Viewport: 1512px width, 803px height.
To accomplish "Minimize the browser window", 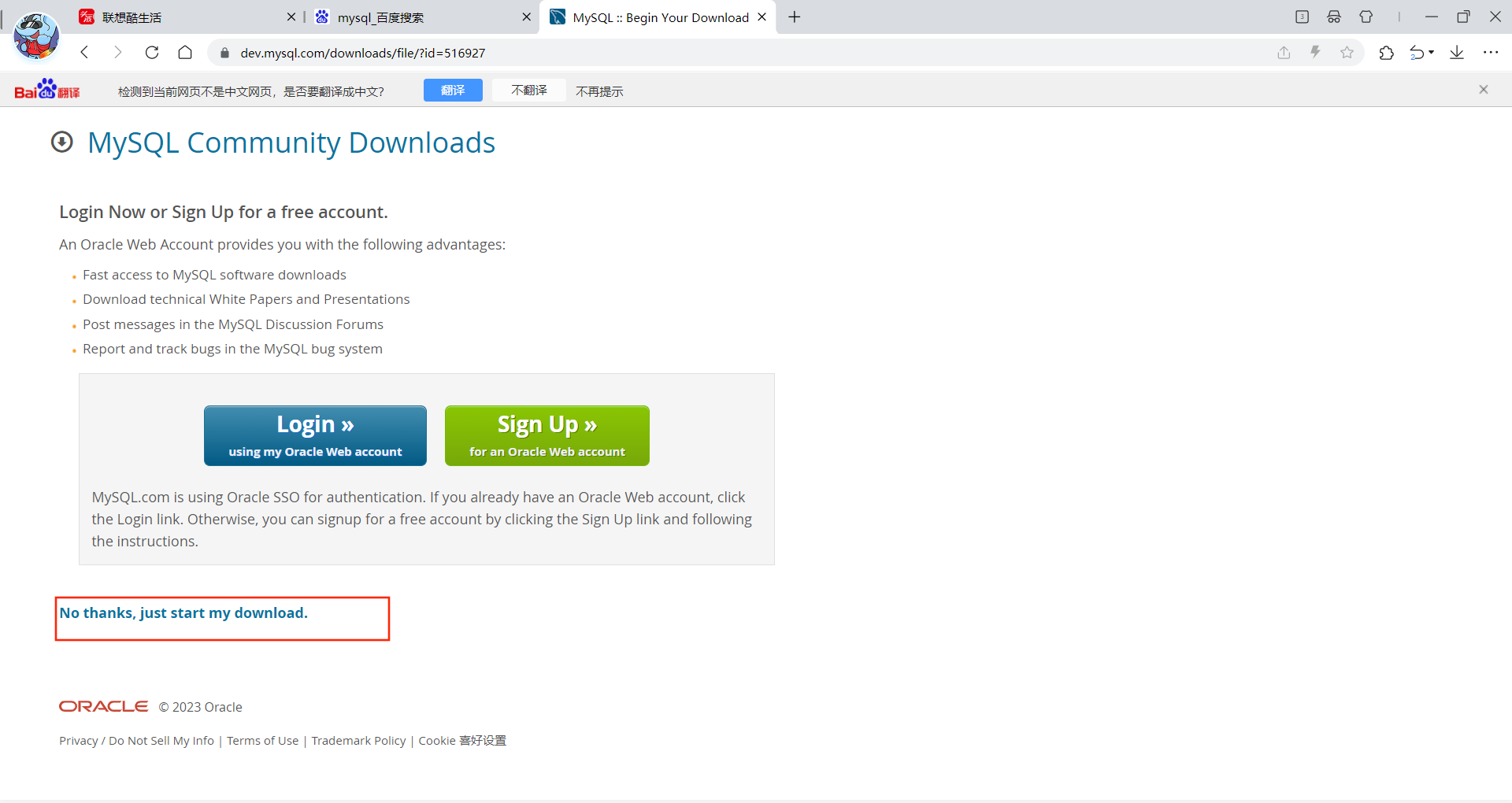I will [1432, 17].
